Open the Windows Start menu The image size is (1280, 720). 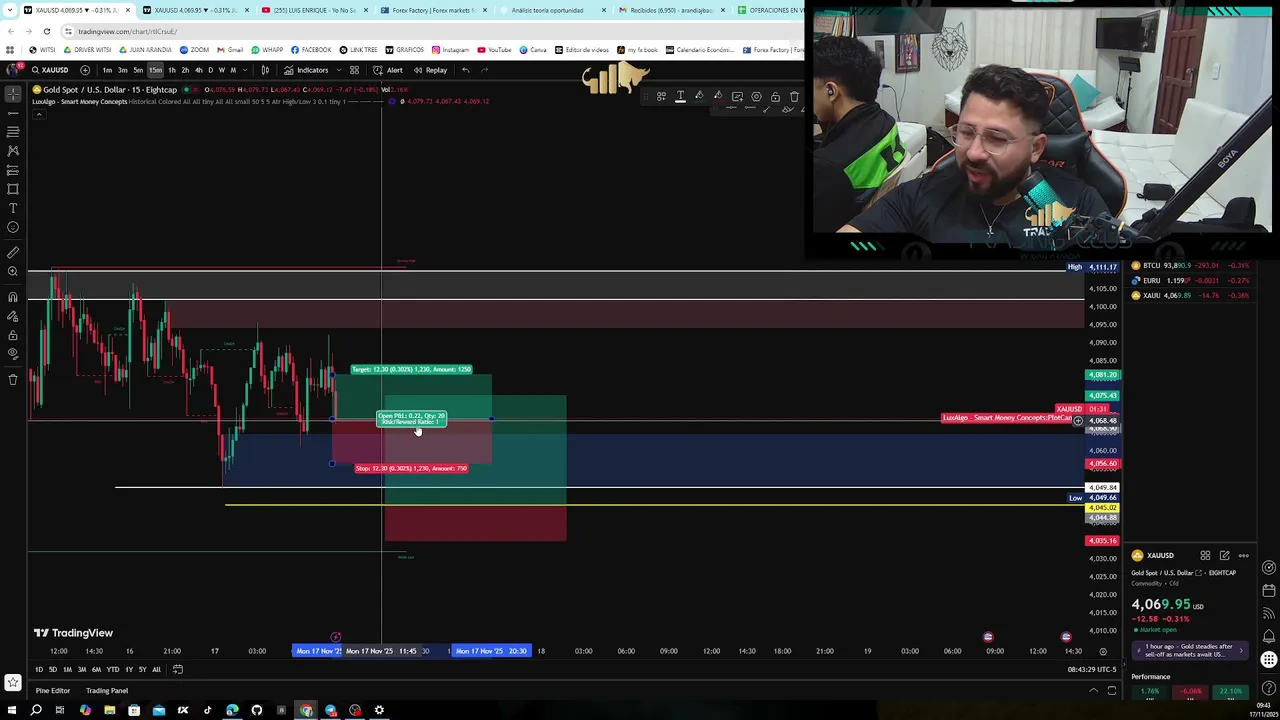tap(11, 711)
